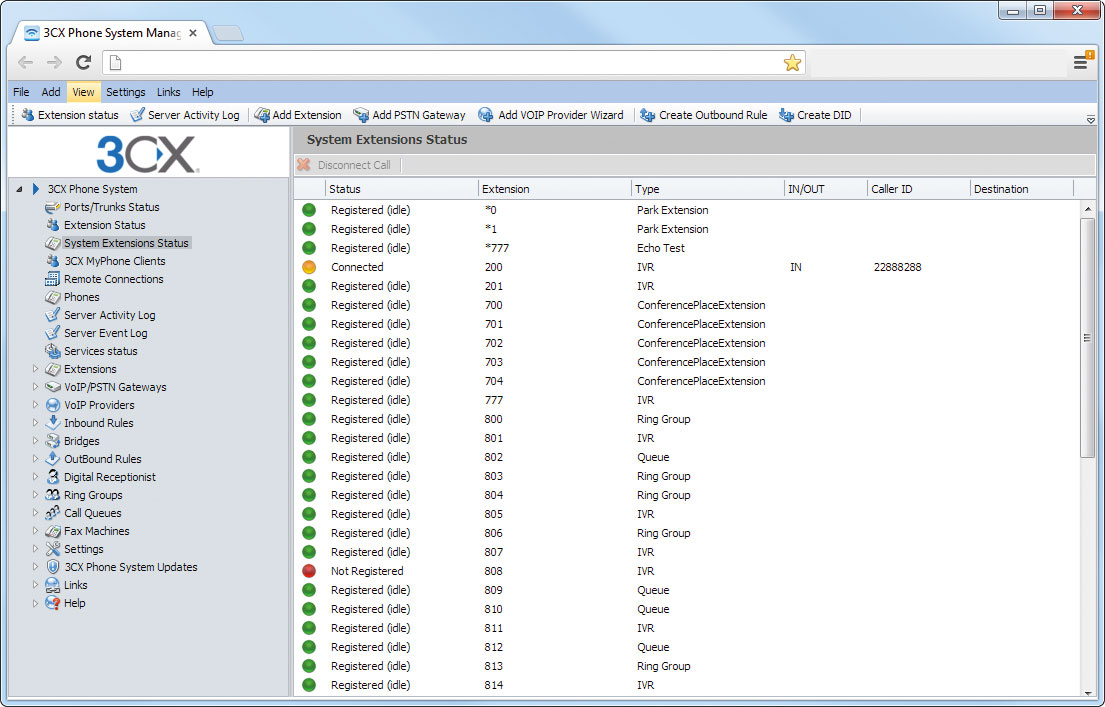The image size is (1105, 707).
Task: Click the Disconnect Call button
Action: pyautogui.click(x=346, y=164)
